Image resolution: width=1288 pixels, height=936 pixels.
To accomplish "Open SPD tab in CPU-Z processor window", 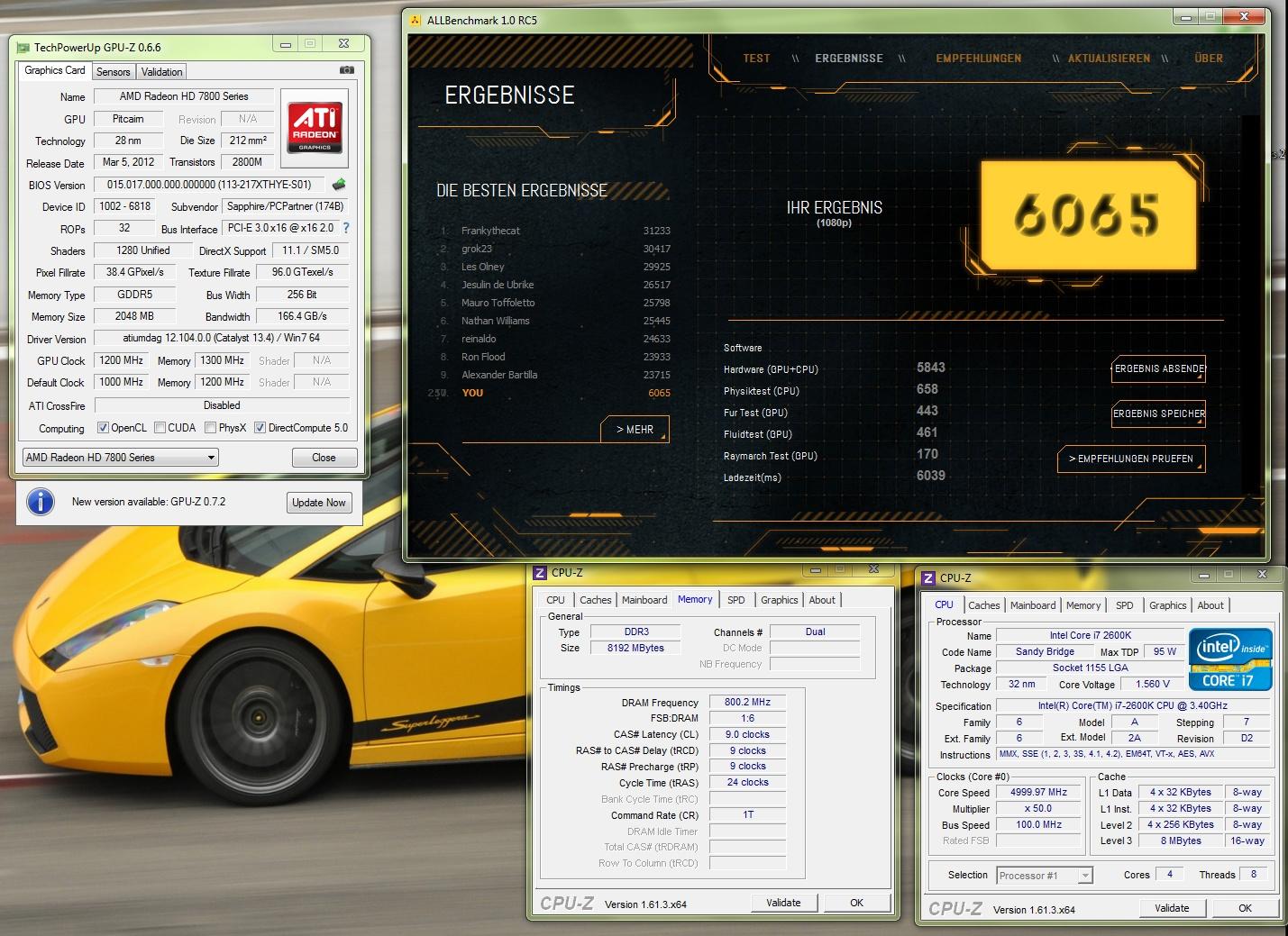I will pyautogui.click(x=1125, y=605).
